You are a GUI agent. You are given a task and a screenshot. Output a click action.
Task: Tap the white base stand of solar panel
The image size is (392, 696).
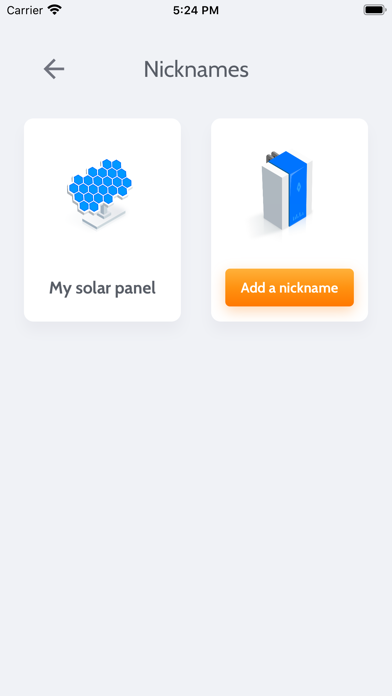103,218
